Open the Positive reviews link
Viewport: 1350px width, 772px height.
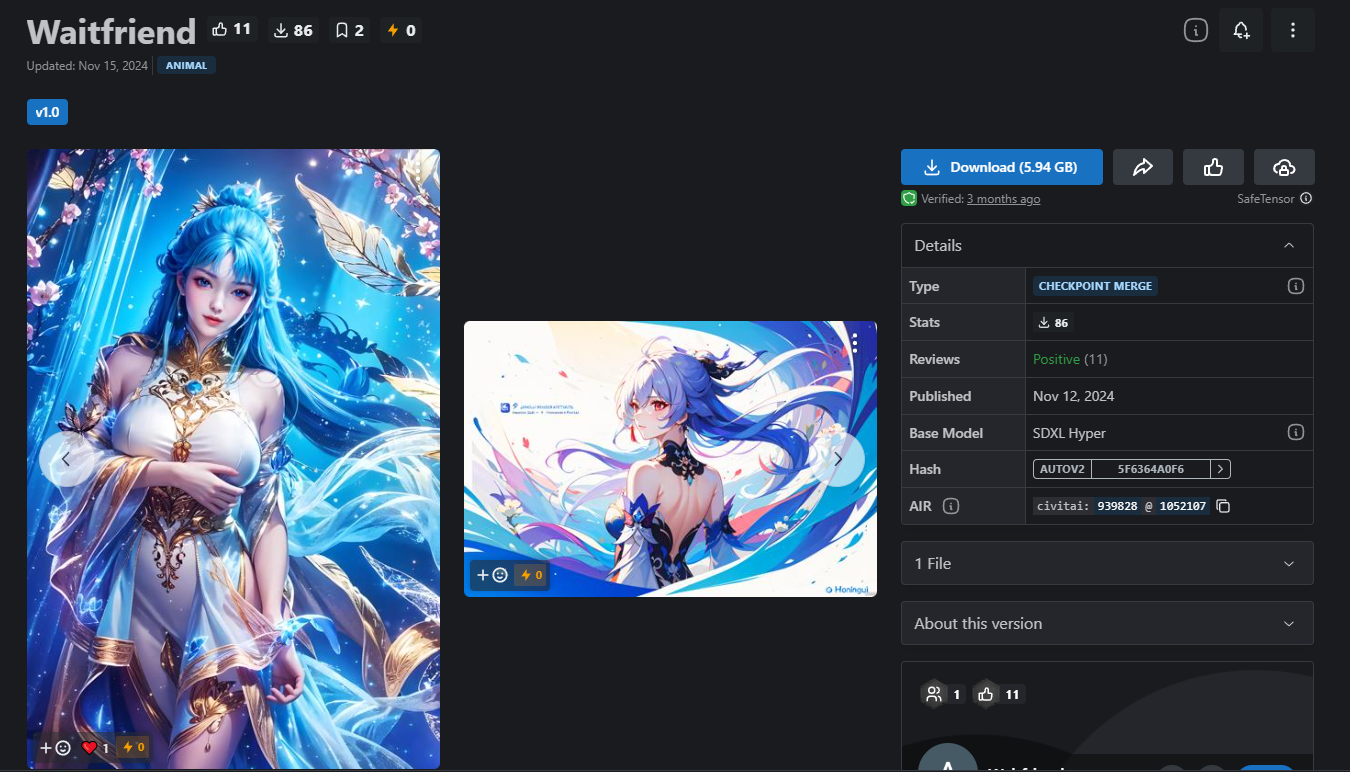[1056, 359]
